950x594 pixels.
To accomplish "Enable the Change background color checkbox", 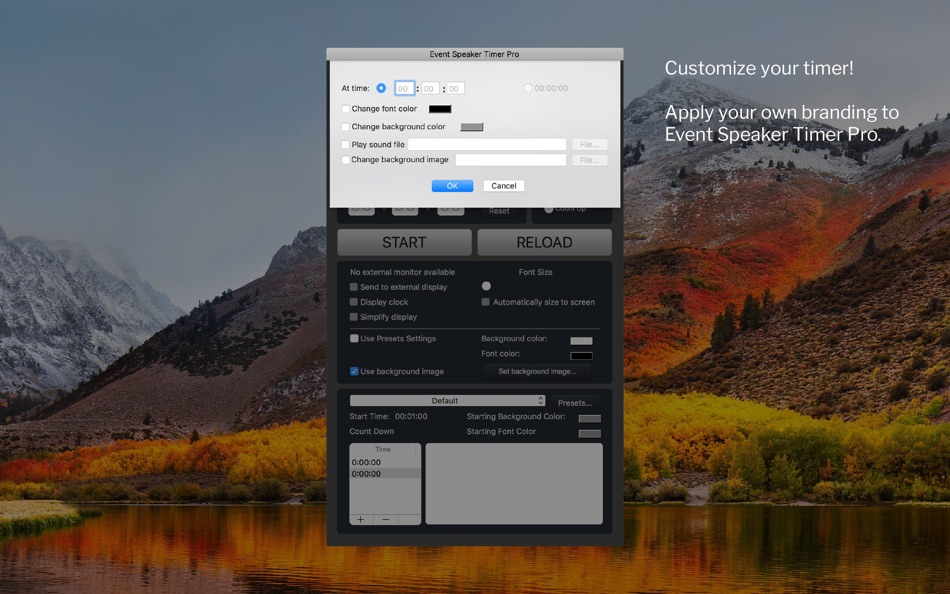I will [x=345, y=127].
